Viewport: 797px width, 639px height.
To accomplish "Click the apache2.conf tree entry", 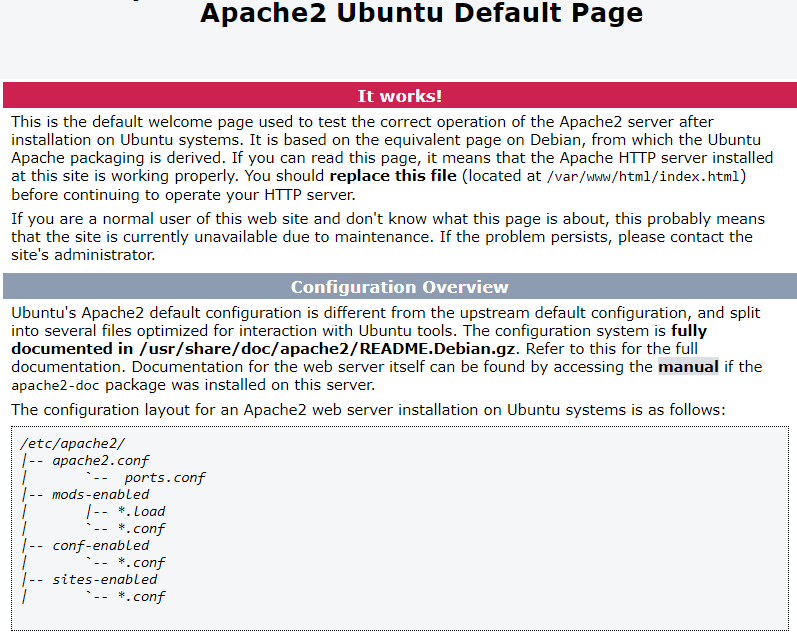I will [x=101, y=461].
